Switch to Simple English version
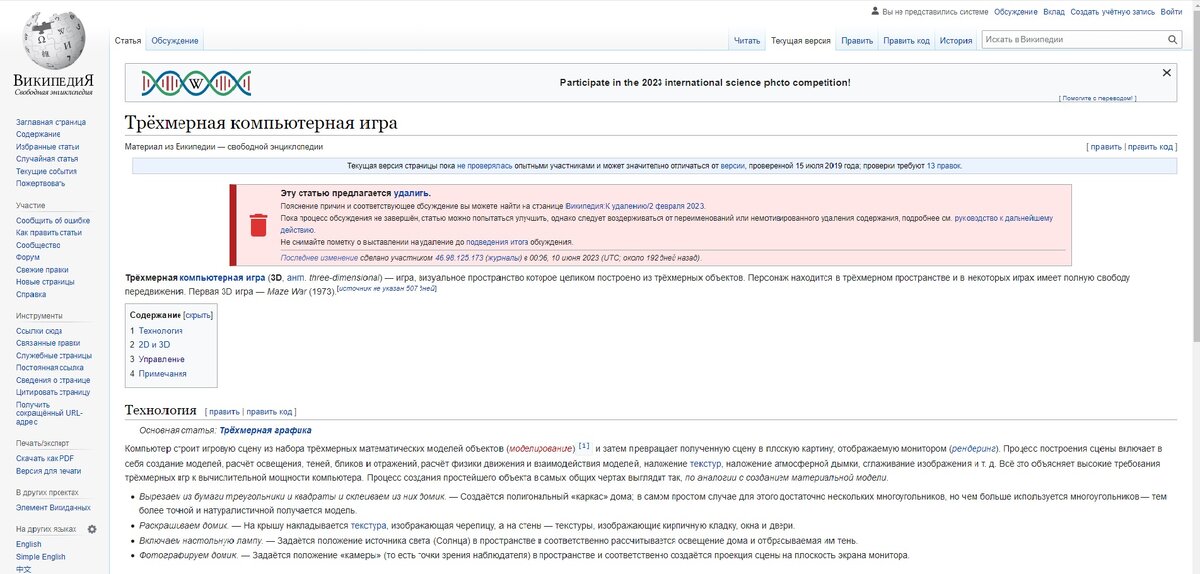Screen dimensions: 1200x574 (41, 557)
